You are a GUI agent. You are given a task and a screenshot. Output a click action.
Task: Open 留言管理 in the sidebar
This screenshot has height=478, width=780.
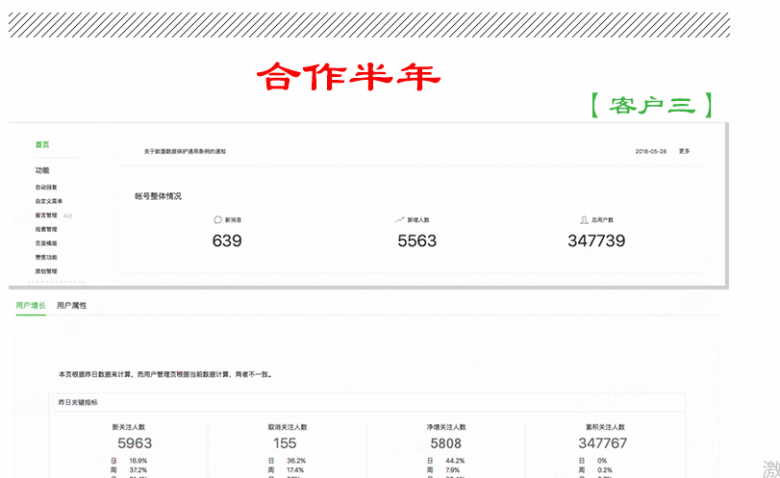coord(46,215)
